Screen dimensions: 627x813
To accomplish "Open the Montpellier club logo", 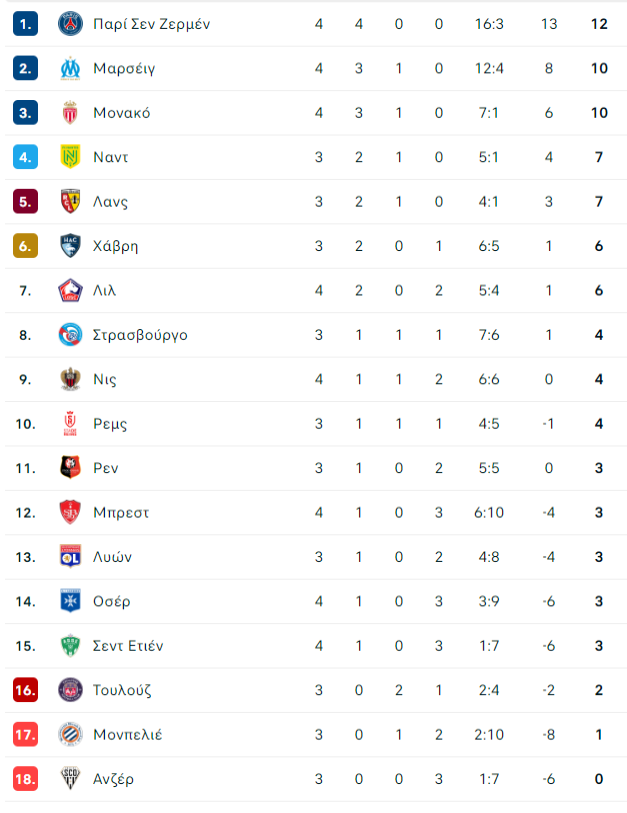I will tap(70, 735).
